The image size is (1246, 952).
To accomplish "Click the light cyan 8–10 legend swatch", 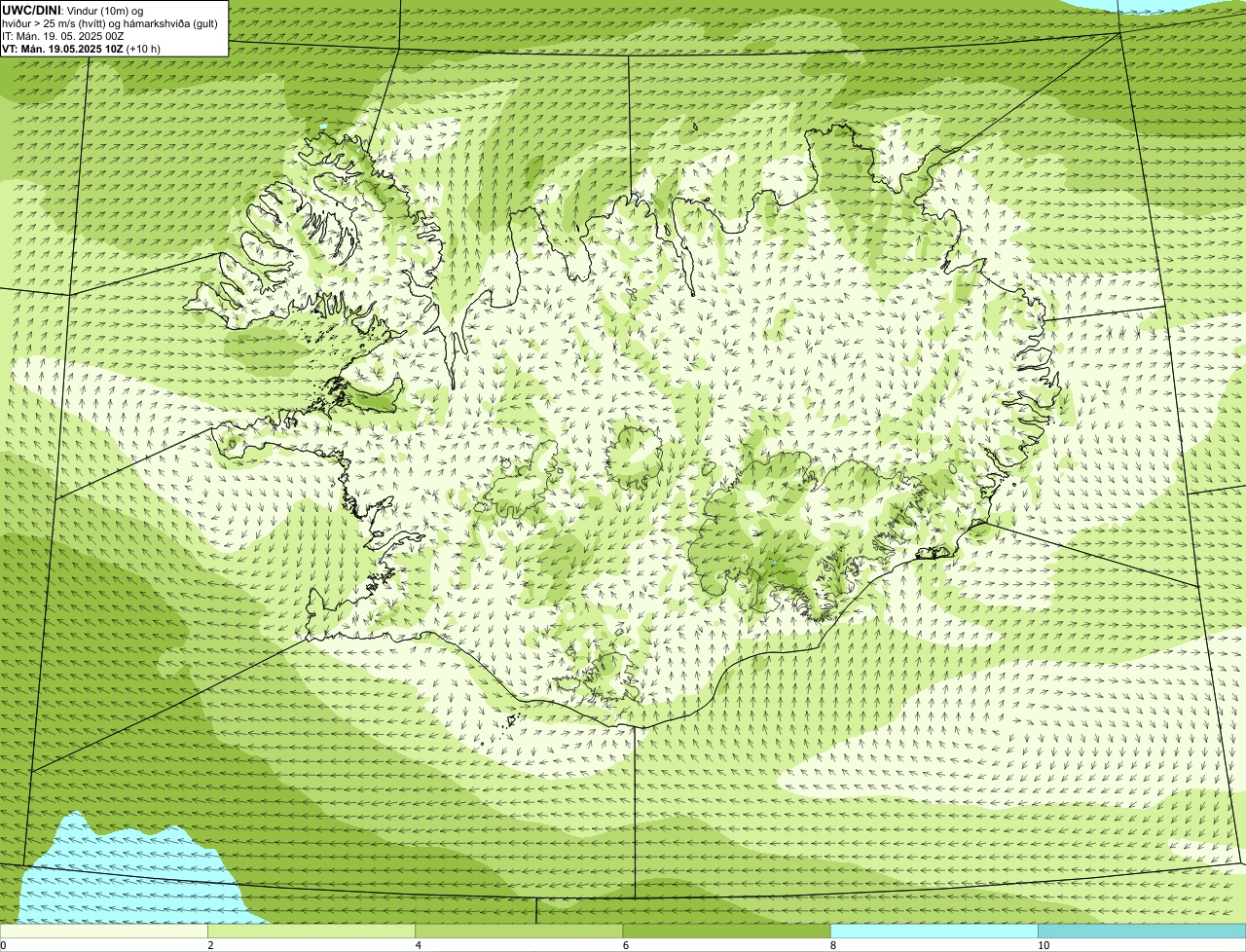I will [934, 932].
